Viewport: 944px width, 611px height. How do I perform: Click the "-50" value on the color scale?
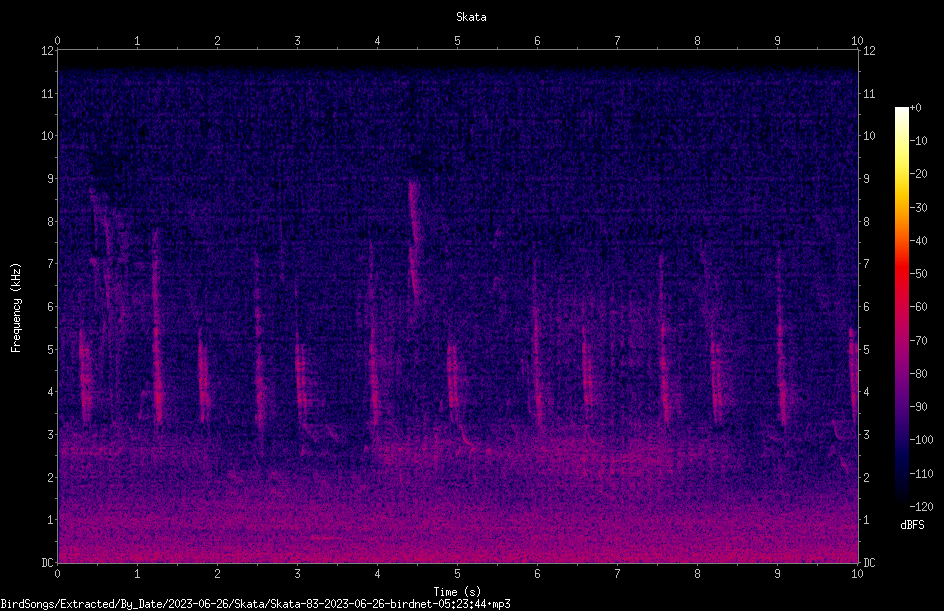[918, 273]
